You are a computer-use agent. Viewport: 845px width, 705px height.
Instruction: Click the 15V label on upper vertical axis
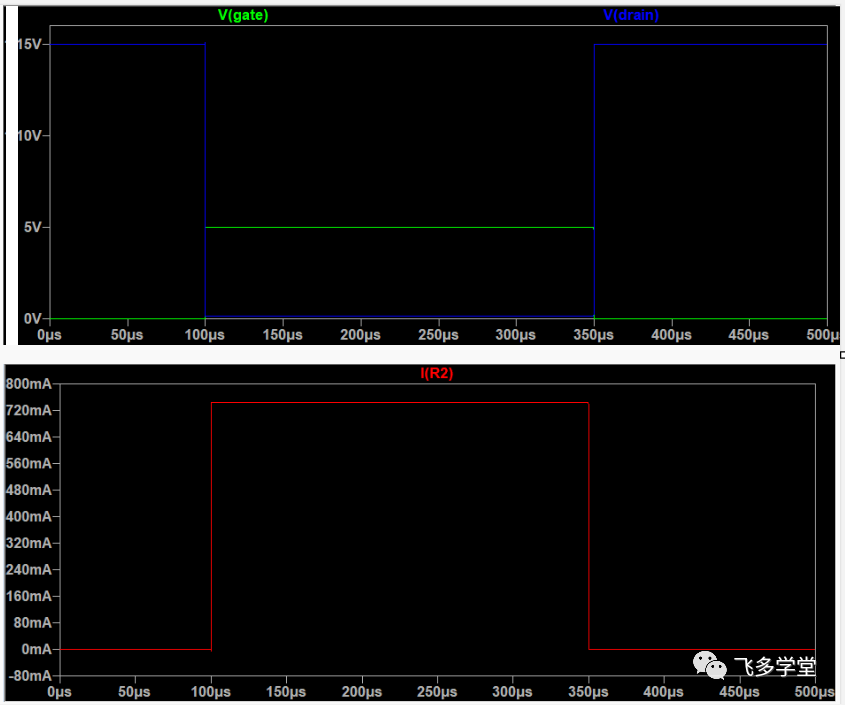point(24,45)
